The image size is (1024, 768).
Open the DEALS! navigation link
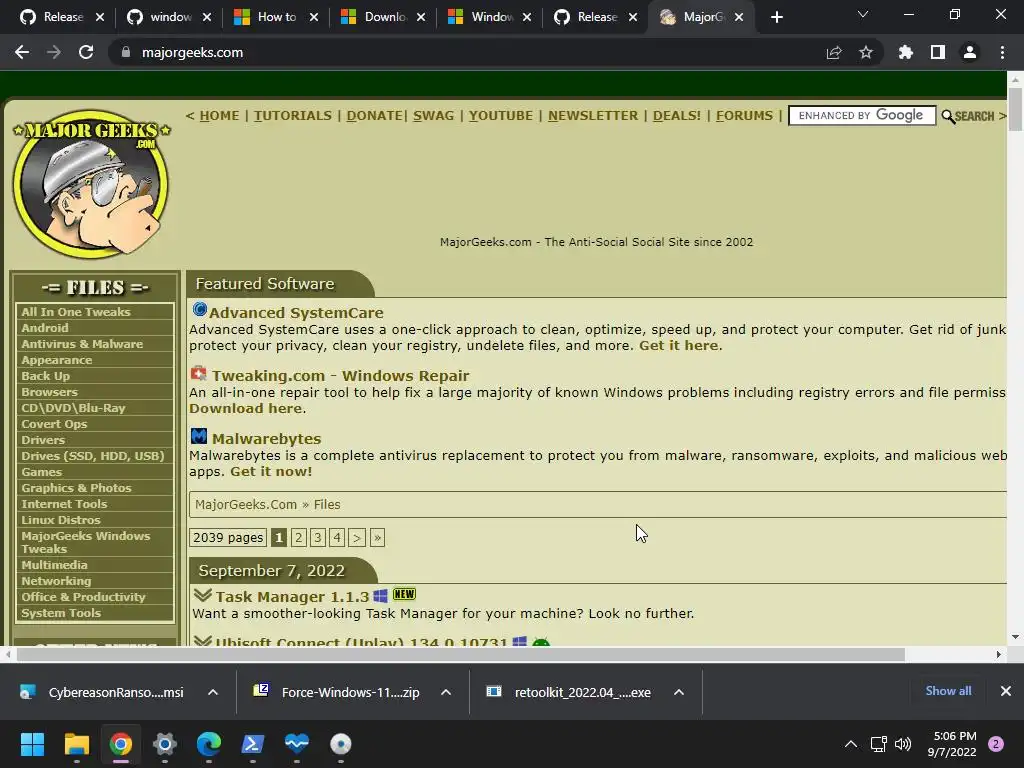(x=677, y=116)
